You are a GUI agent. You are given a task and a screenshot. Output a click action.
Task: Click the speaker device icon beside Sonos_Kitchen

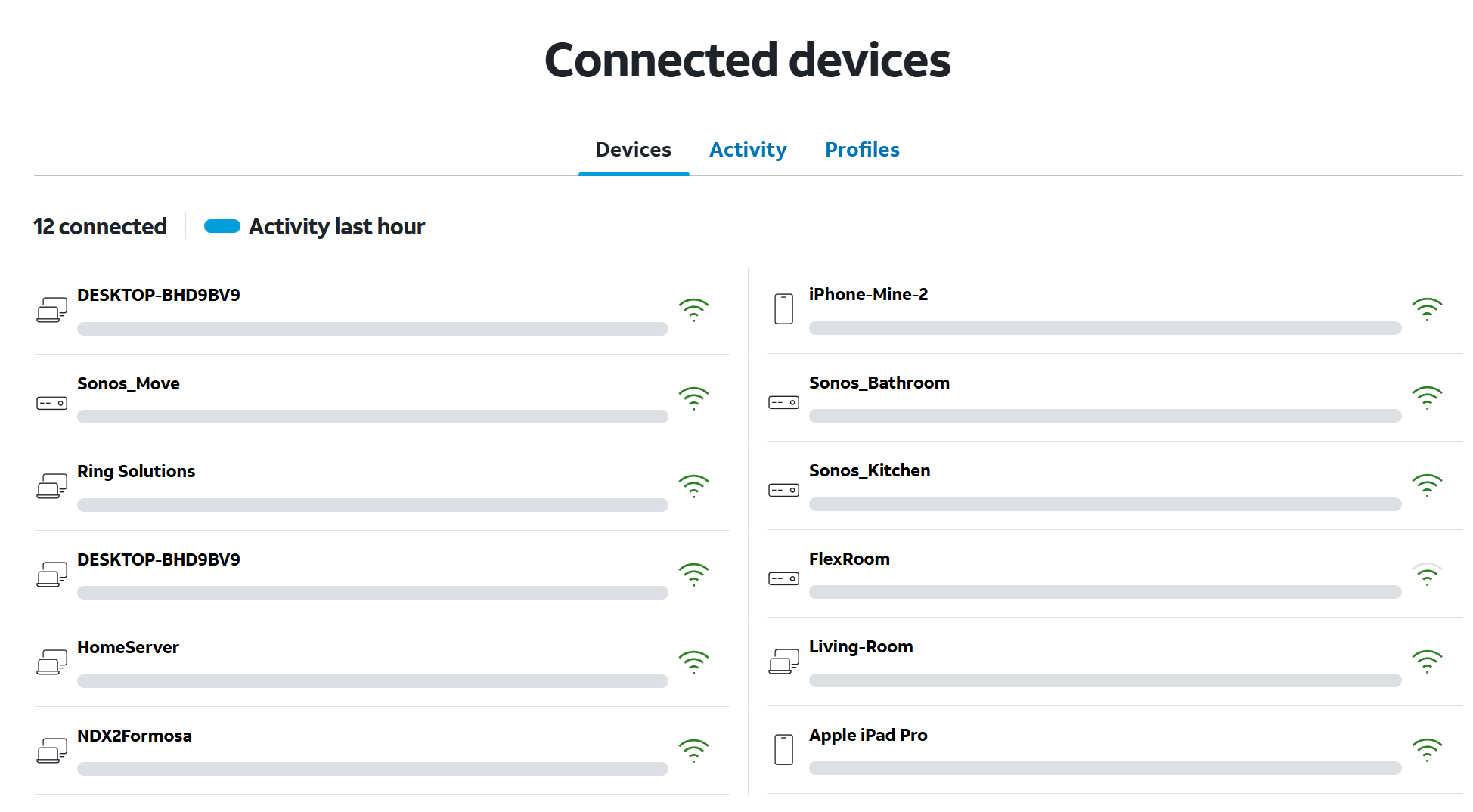[783, 491]
